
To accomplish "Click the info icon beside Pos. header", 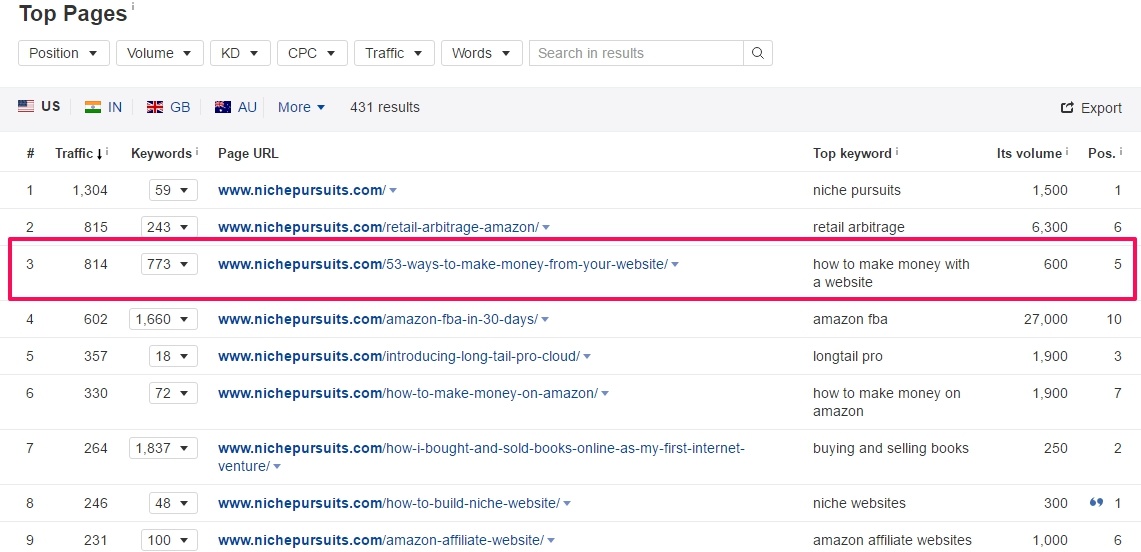I will click(1121, 151).
